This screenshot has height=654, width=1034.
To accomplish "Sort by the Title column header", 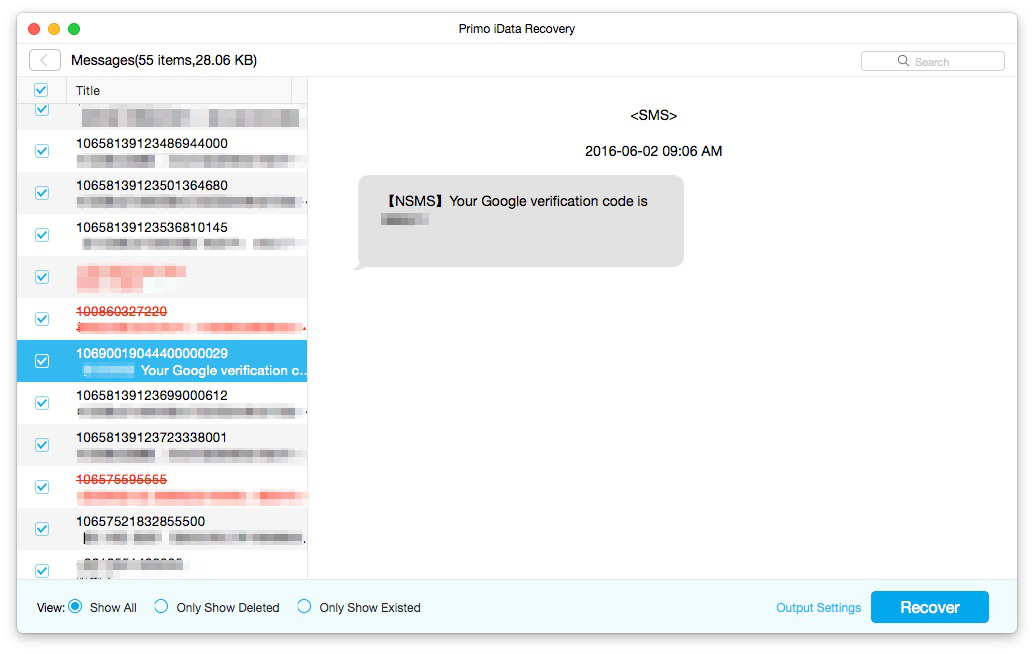I will pos(179,90).
